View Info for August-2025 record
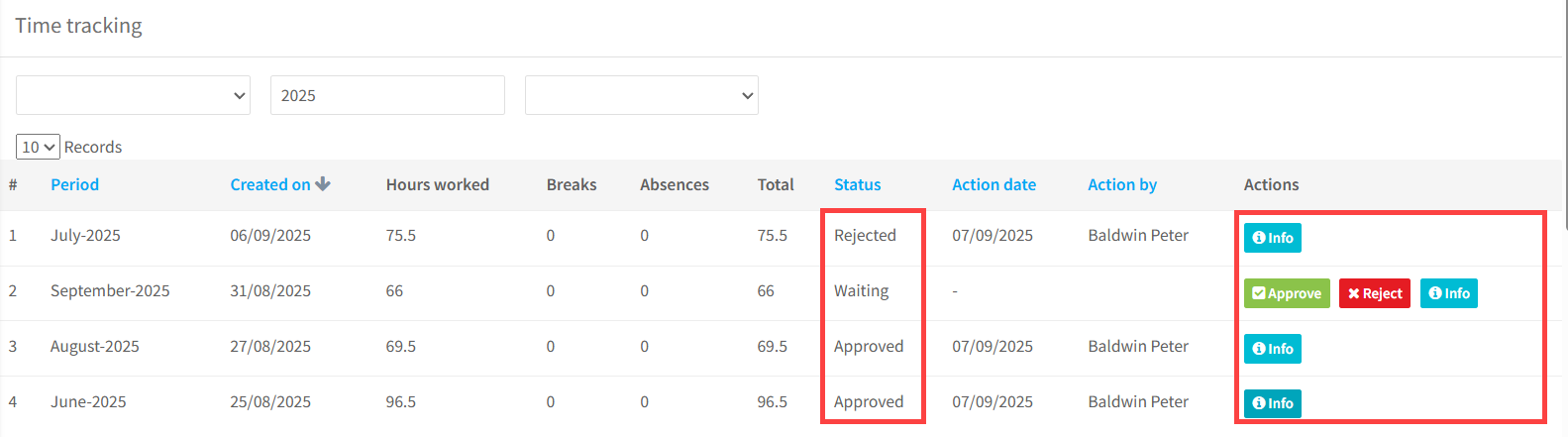 (1272, 349)
